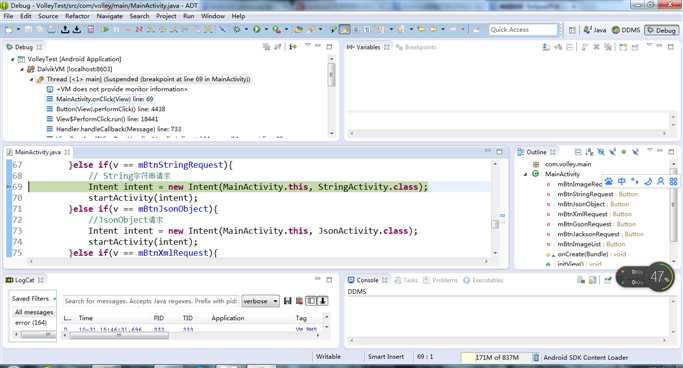Open the verbose log level dropdown
This screenshot has height=368, width=683.
tap(260, 301)
